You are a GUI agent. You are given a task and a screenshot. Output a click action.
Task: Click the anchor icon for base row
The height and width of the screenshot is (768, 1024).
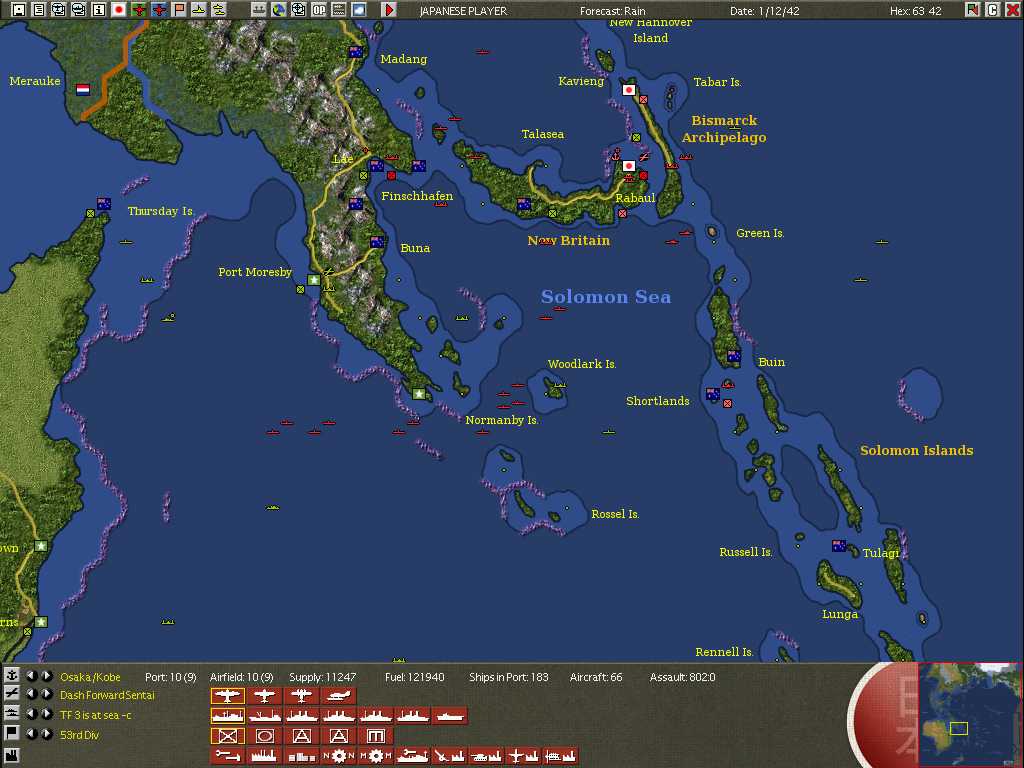pyautogui.click(x=11, y=675)
